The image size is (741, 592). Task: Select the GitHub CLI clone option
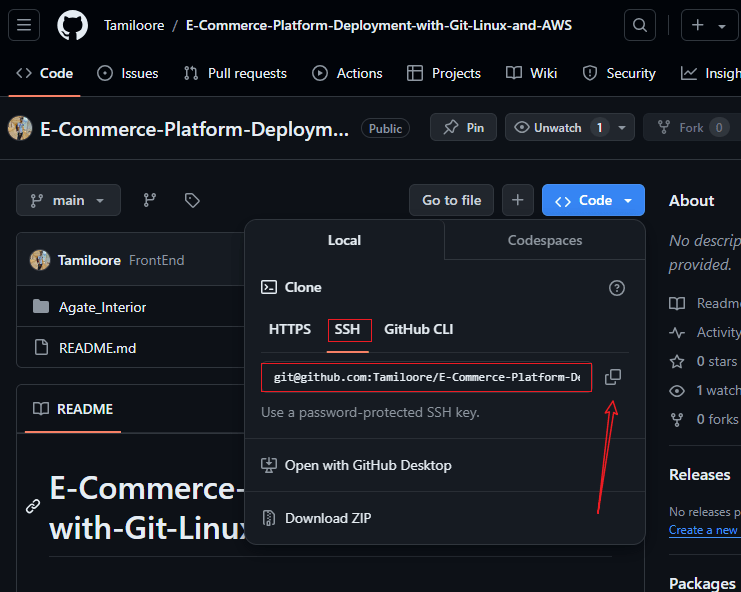419,329
